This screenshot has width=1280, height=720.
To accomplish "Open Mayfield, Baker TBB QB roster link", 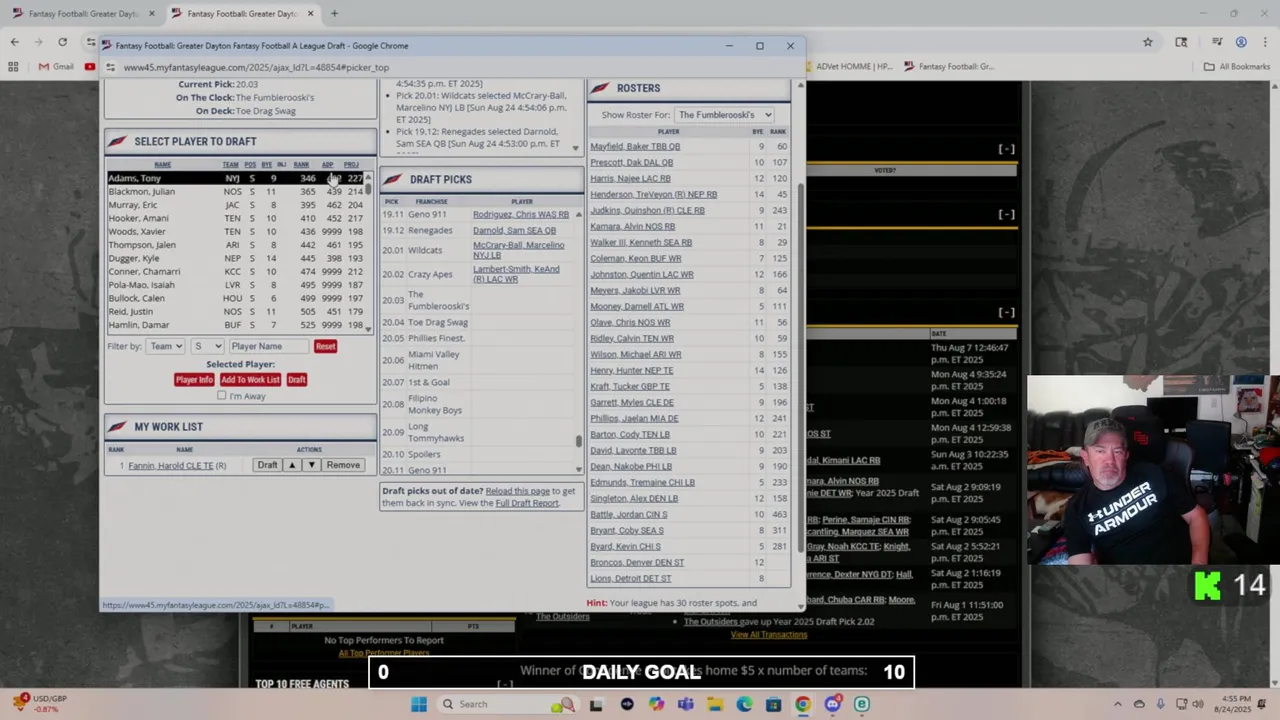I will 635,147.
